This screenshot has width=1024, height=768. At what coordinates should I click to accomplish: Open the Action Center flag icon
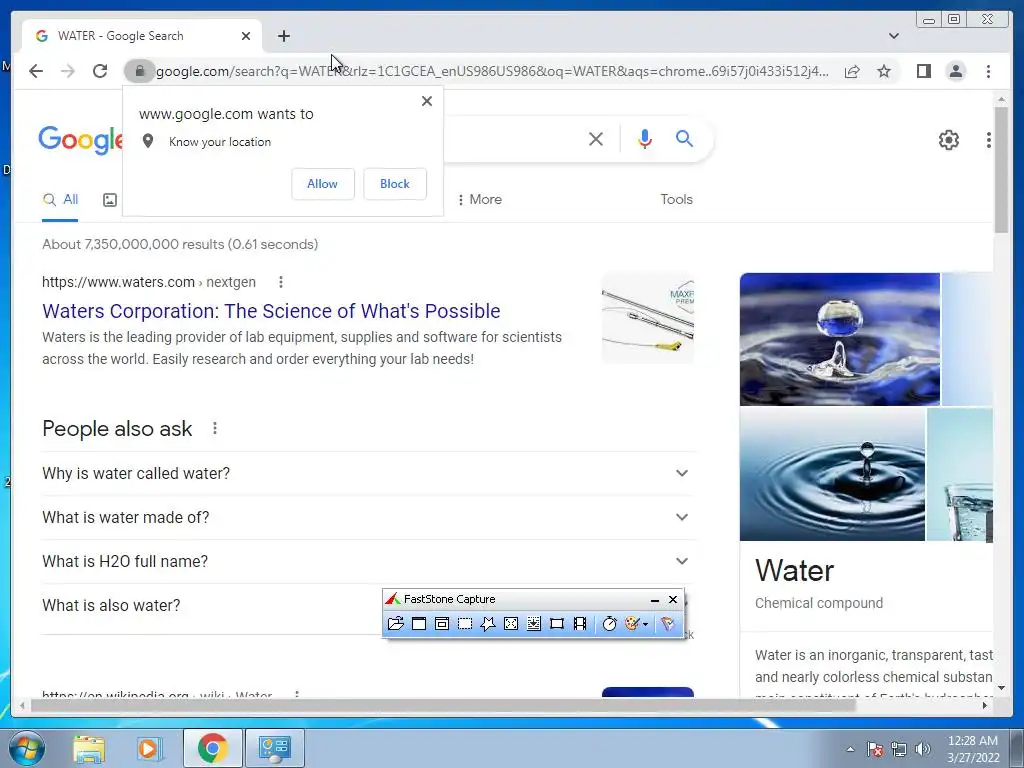pyautogui.click(x=875, y=749)
